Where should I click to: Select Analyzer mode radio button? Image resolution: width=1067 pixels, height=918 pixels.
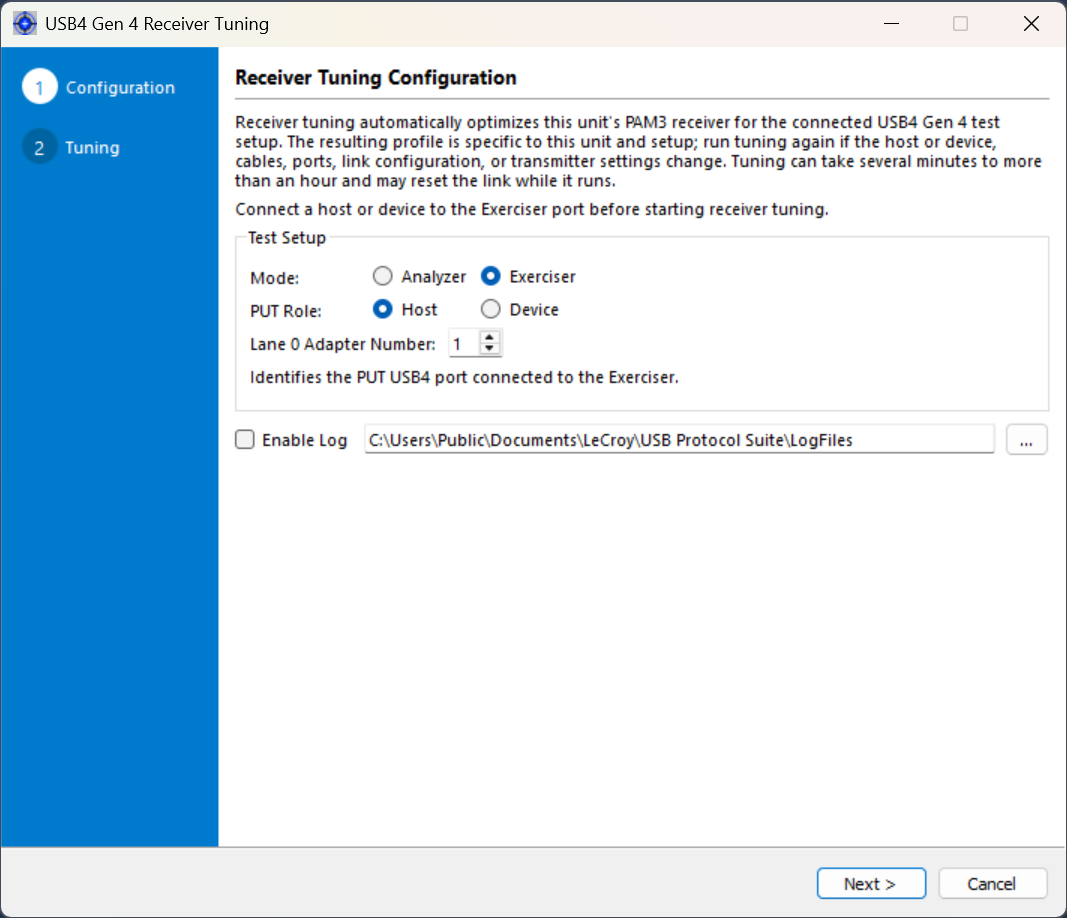(x=382, y=276)
